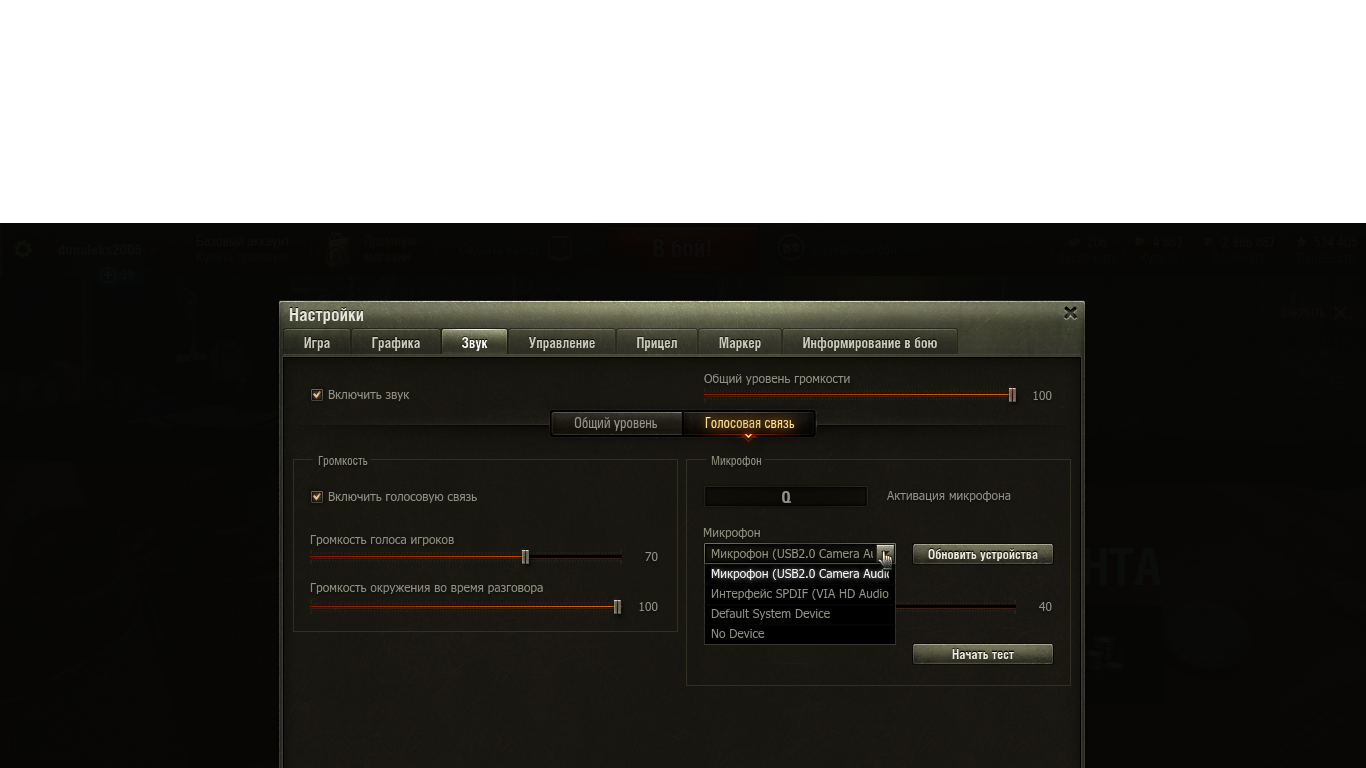This screenshot has height=768, width=1366.
Task: Go to the Управление tab
Action: point(562,343)
